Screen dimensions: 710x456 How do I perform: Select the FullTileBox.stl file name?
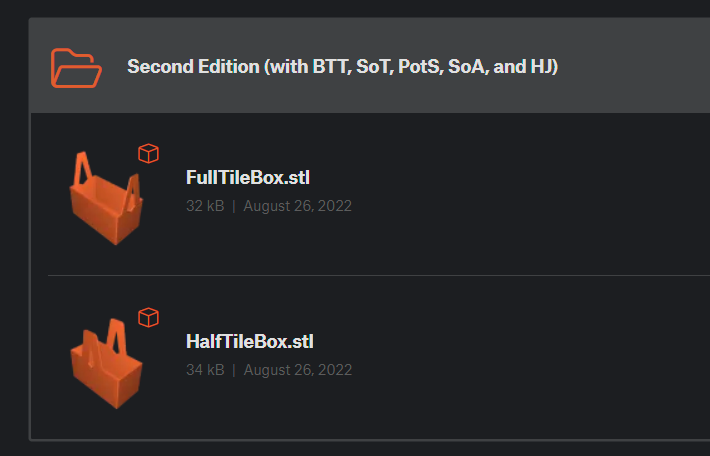point(248,178)
